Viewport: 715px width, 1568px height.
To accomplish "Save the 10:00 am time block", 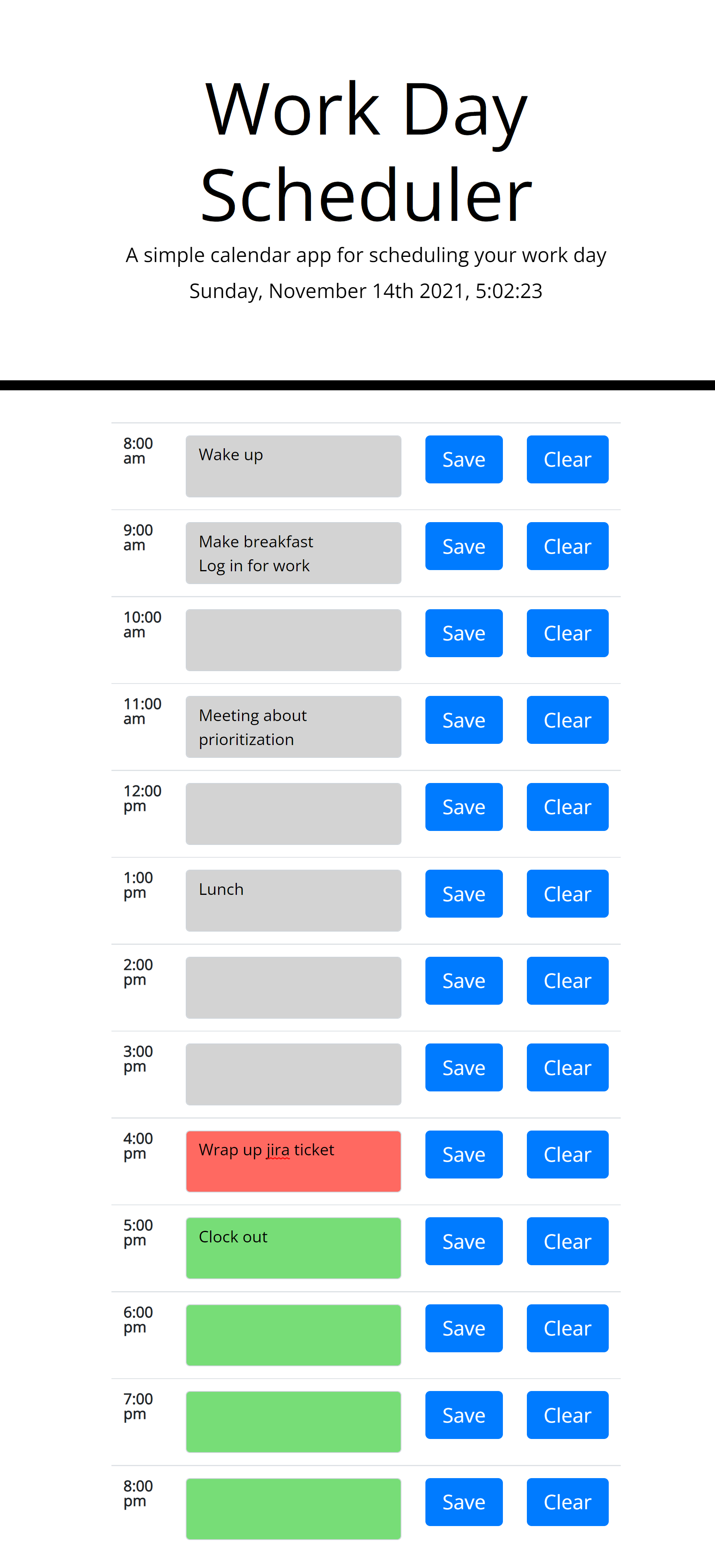I will [x=463, y=633].
